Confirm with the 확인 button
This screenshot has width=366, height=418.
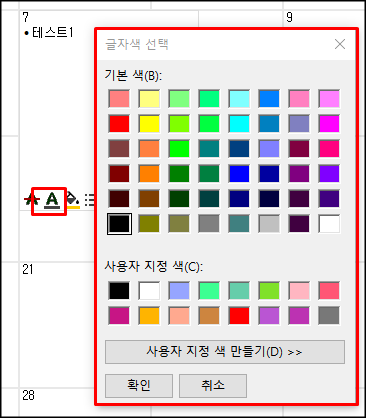(139, 385)
